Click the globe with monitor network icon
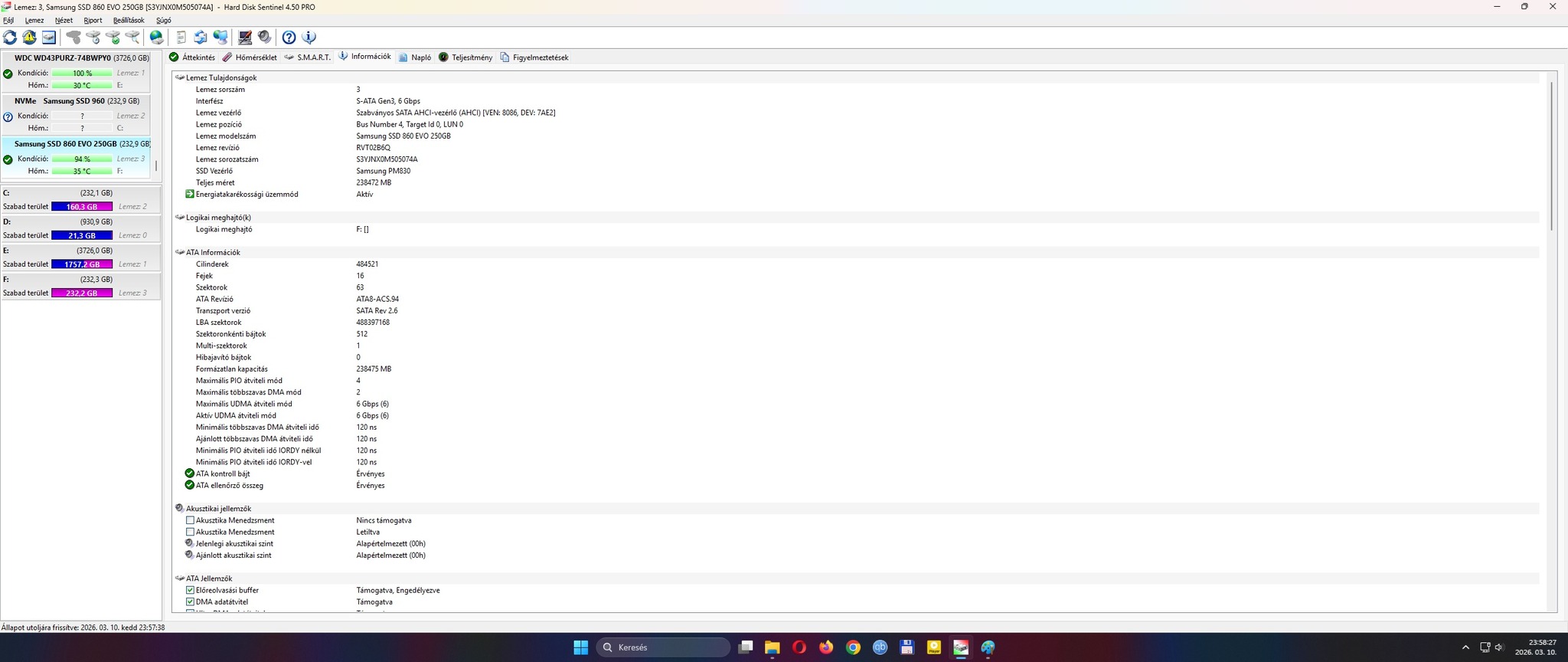The image size is (1568, 662). point(220,37)
